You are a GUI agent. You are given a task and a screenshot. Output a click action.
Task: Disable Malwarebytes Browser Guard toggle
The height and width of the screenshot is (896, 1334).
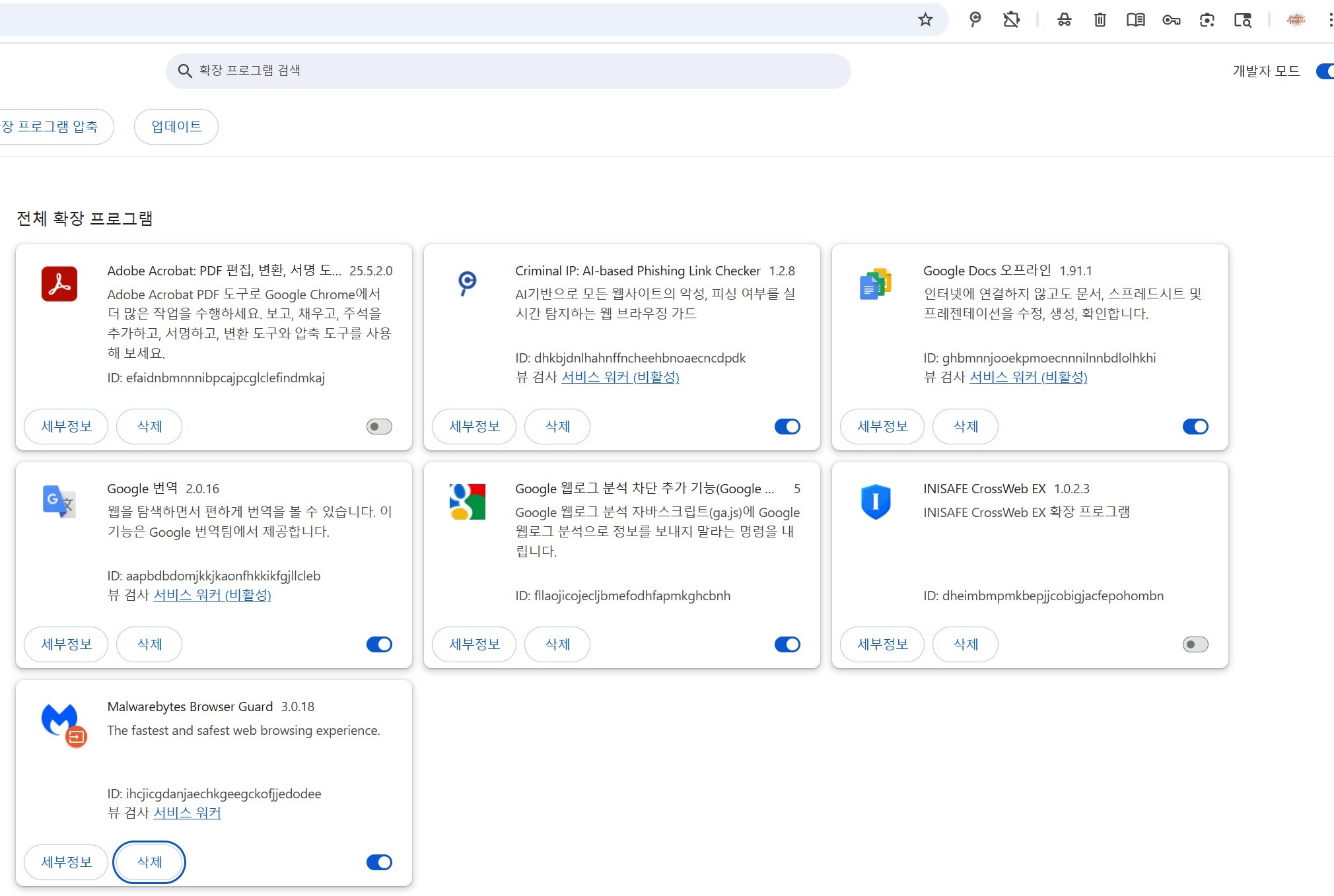pyautogui.click(x=379, y=862)
